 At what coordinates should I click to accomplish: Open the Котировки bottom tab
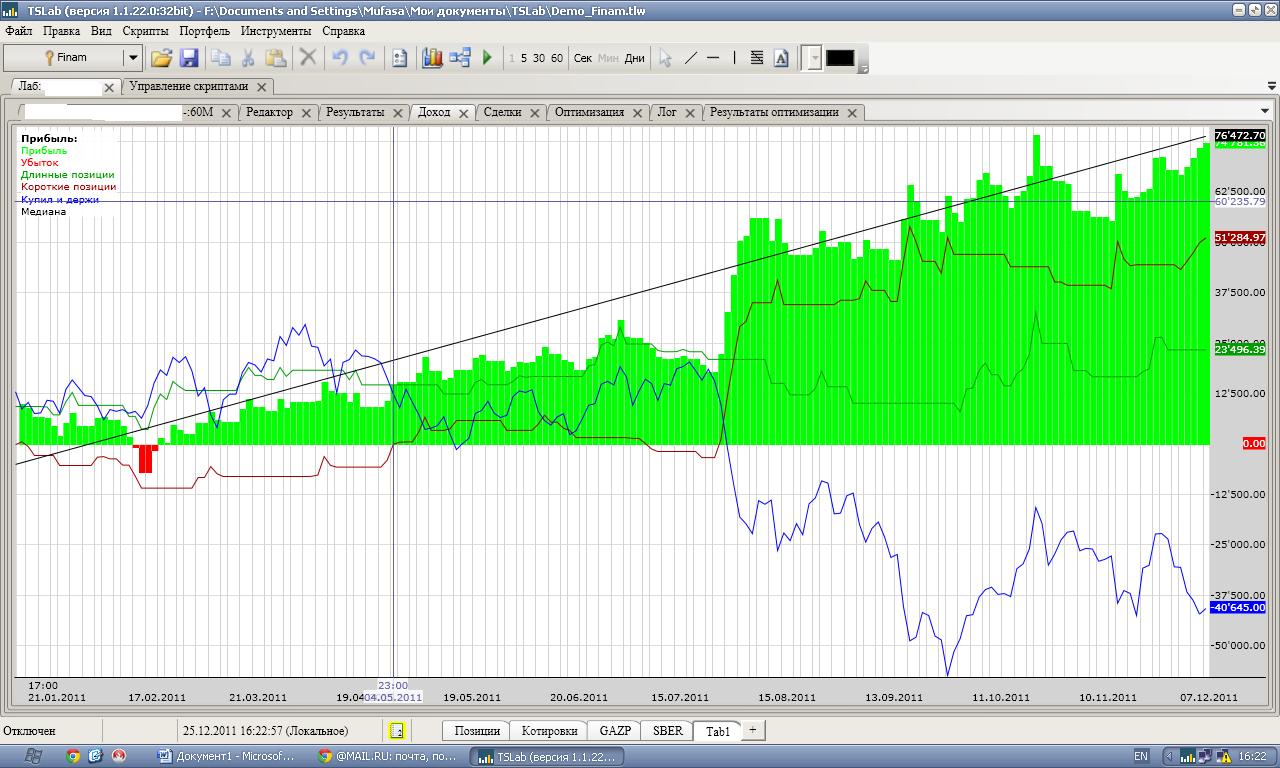[549, 731]
